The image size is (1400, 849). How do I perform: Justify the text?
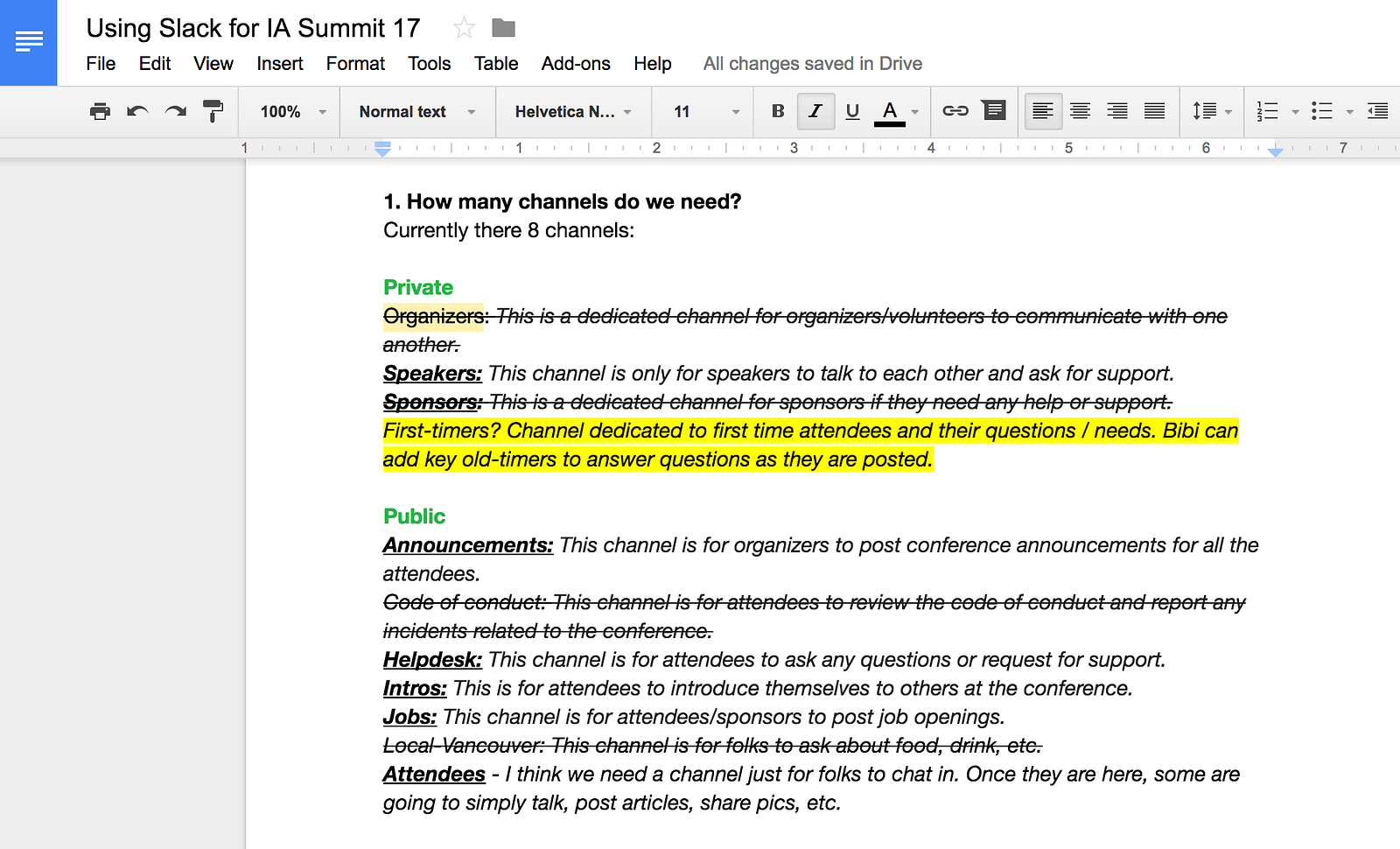click(x=1155, y=111)
